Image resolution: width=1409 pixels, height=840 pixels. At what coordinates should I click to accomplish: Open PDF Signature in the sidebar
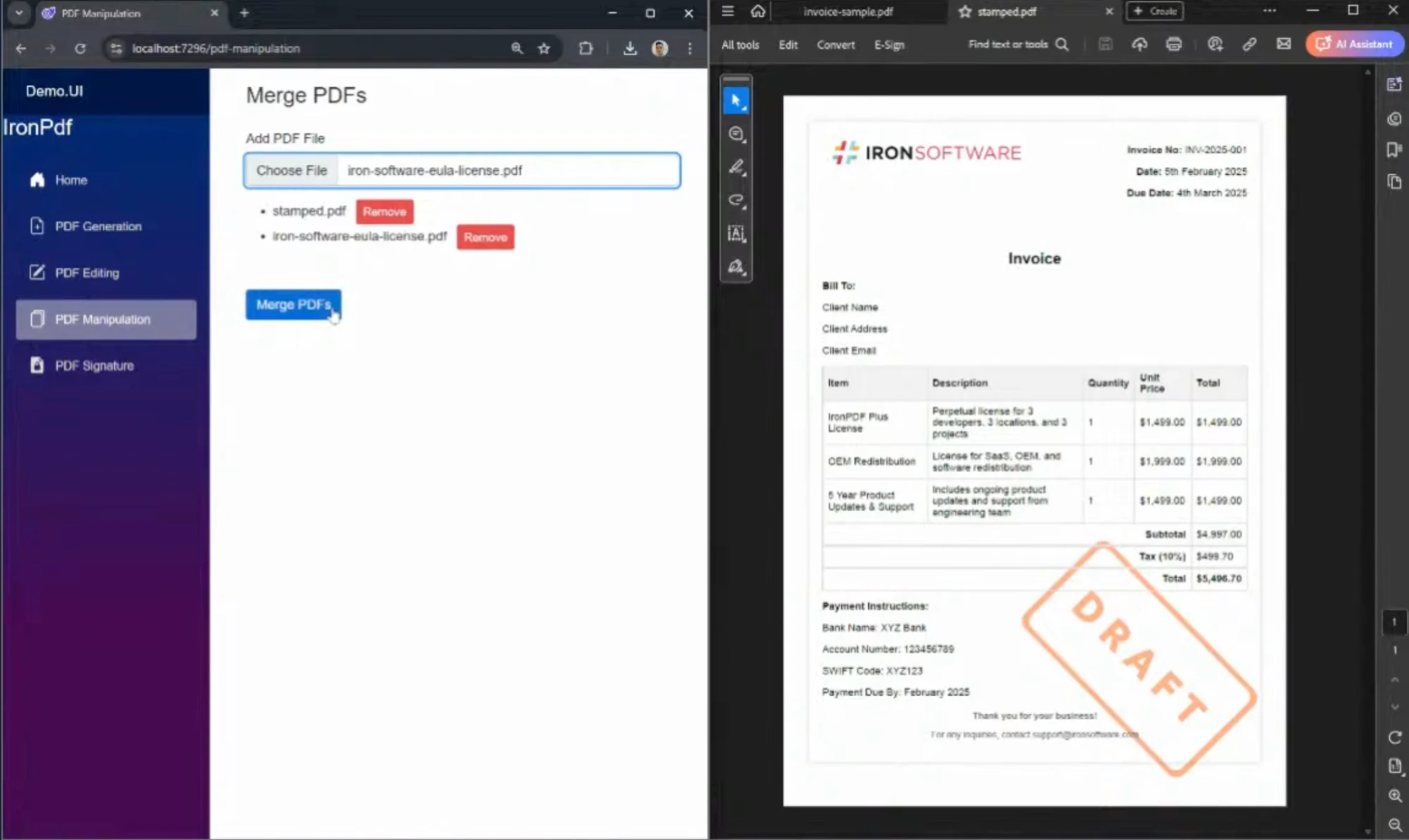pyautogui.click(x=94, y=366)
